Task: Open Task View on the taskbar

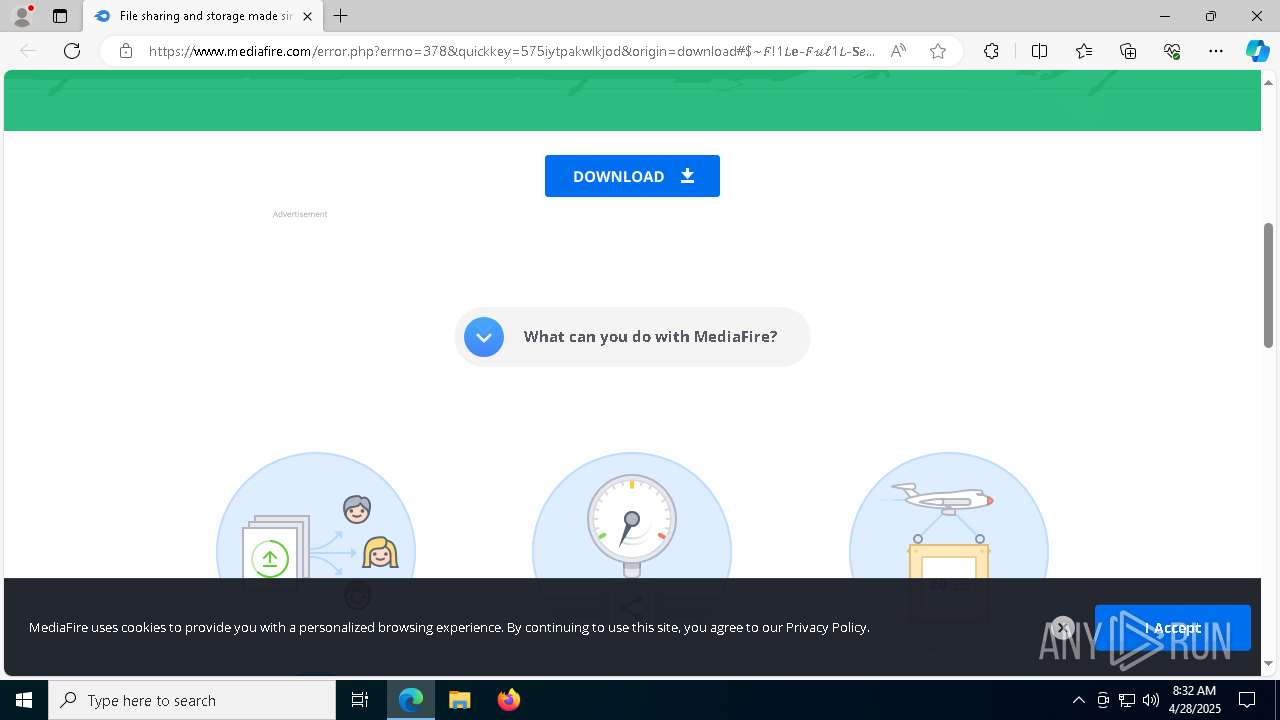Action: point(360,700)
